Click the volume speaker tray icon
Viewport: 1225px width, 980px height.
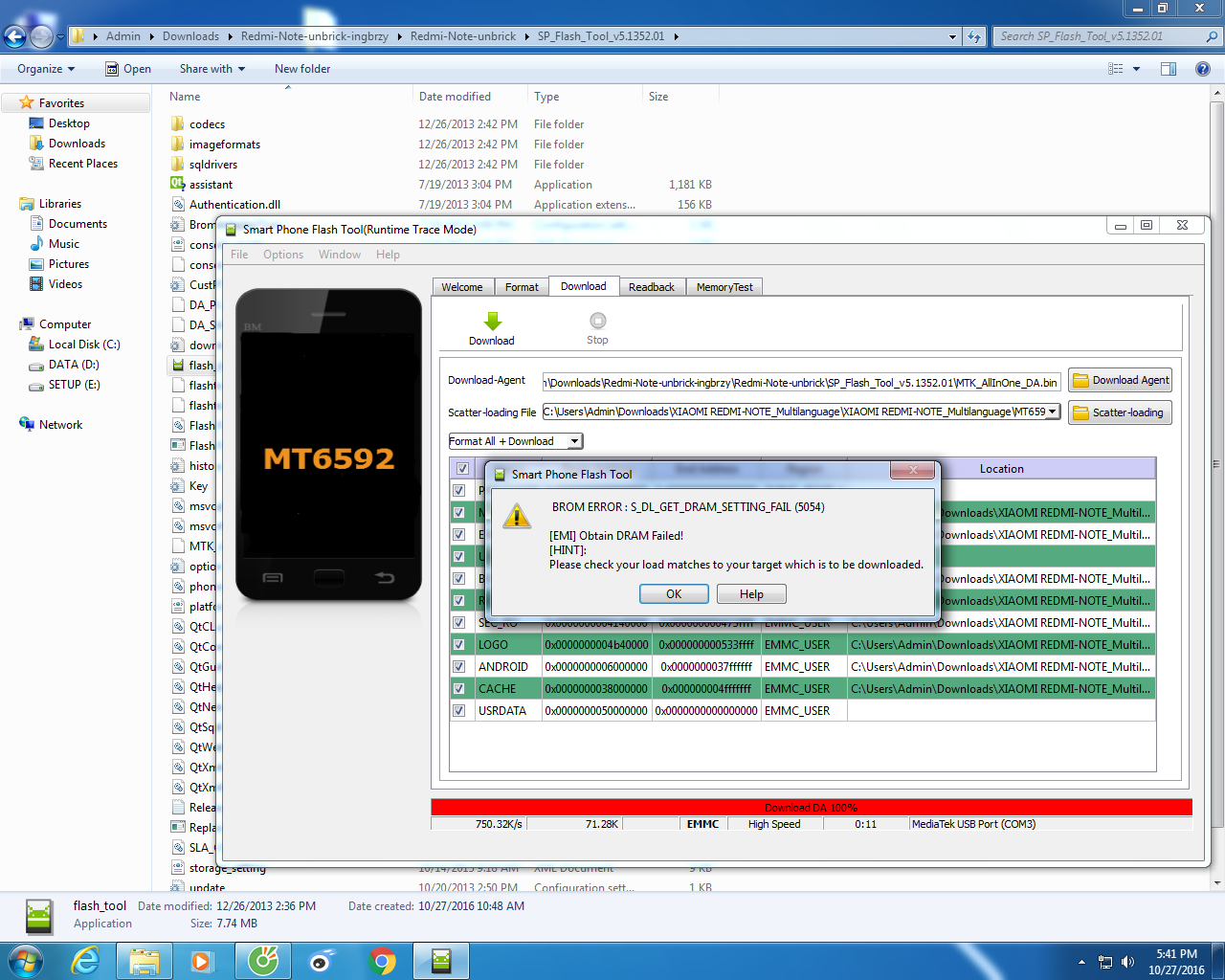(1127, 962)
